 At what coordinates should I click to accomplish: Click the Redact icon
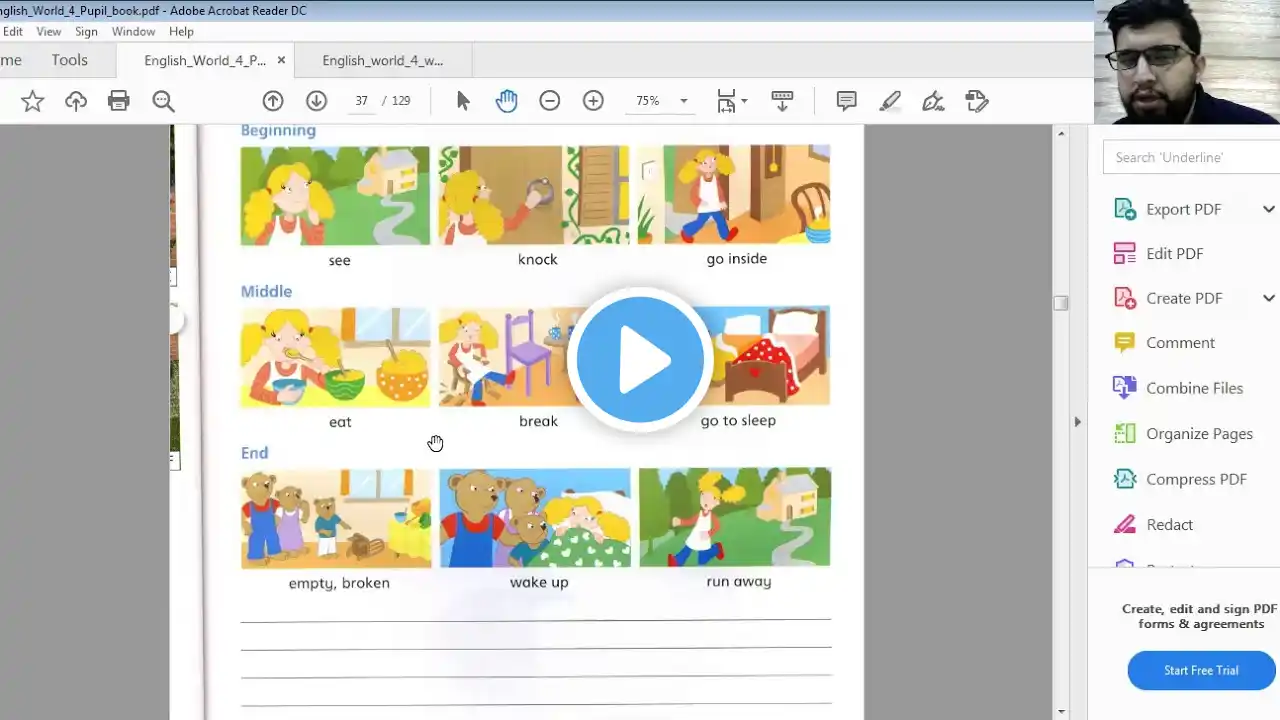pyautogui.click(x=1125, y=525)
